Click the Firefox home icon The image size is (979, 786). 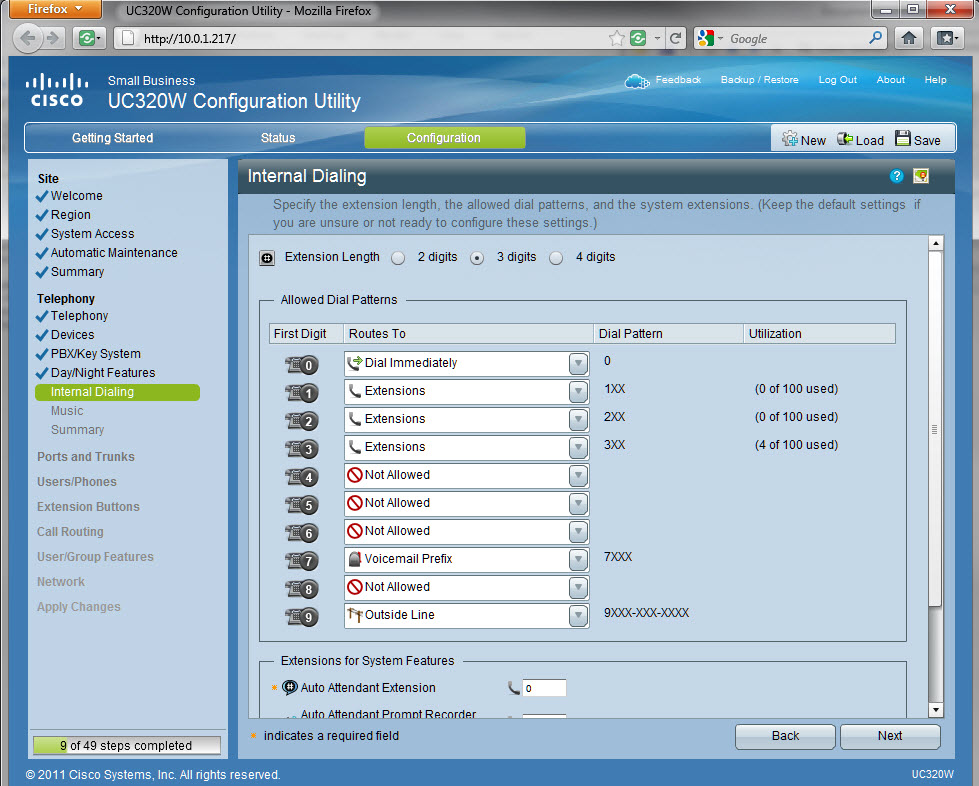point(908,38)
